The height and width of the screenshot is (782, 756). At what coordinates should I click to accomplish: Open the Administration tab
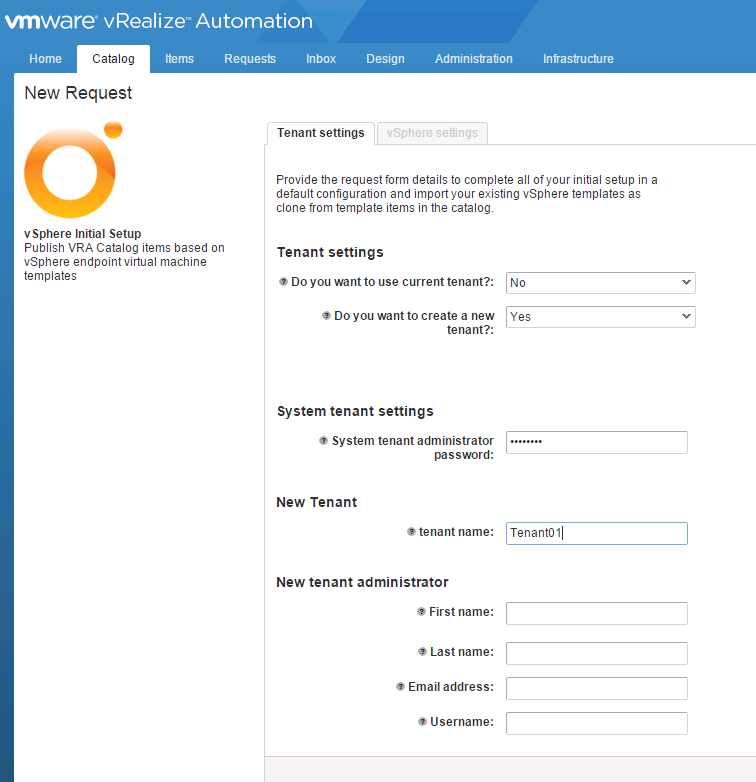coord(474,59)
